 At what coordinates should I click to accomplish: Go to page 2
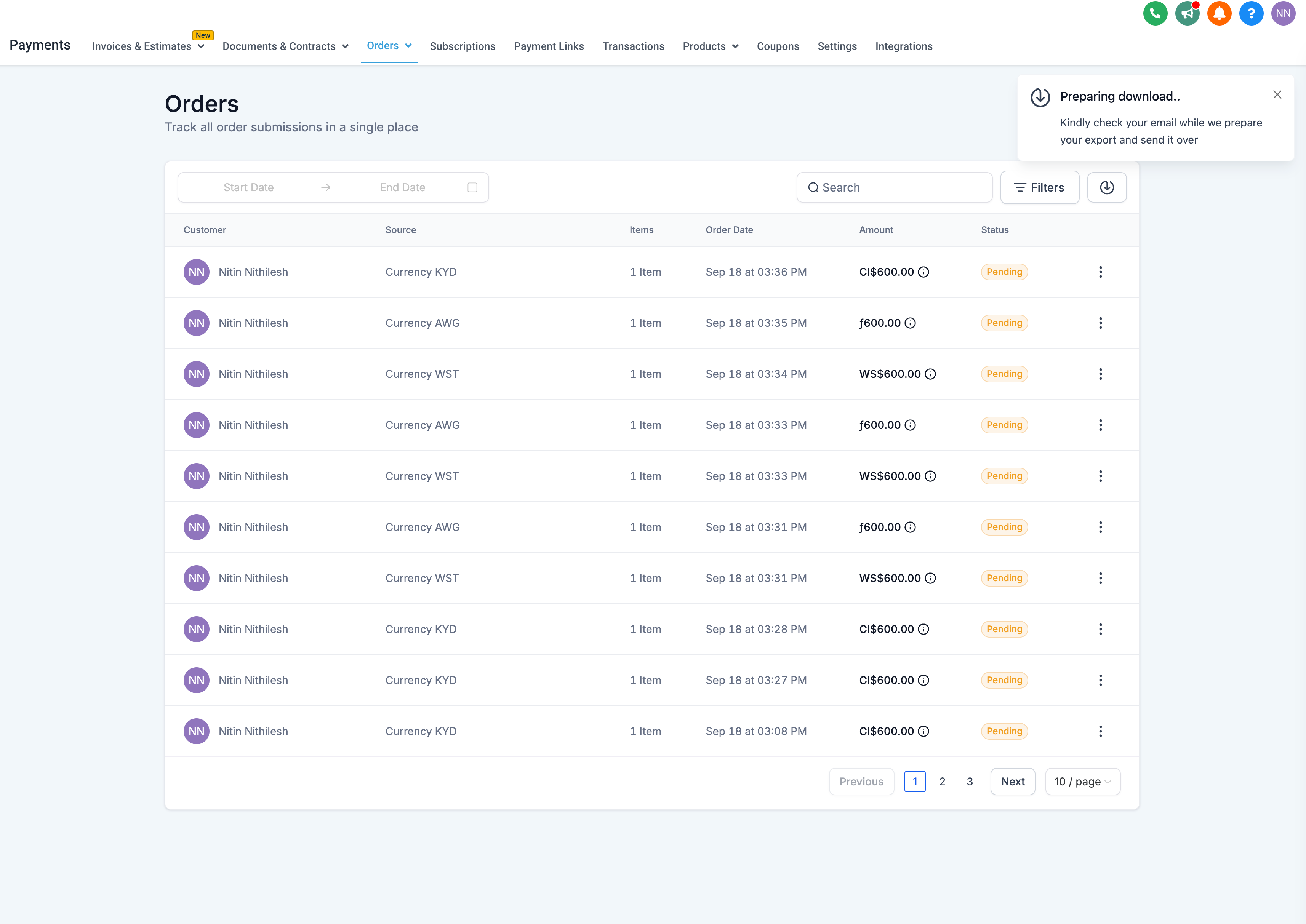pos(942,782)
